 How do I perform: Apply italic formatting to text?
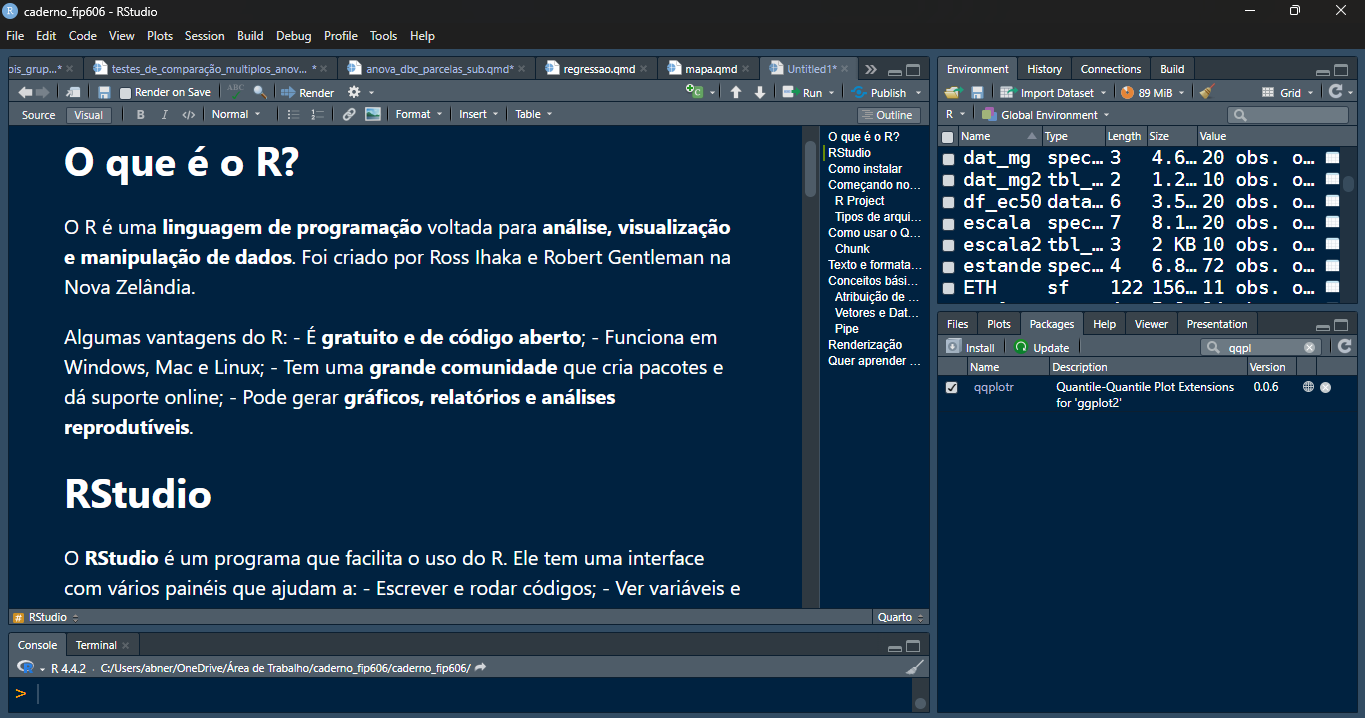[x=164, y=113]
